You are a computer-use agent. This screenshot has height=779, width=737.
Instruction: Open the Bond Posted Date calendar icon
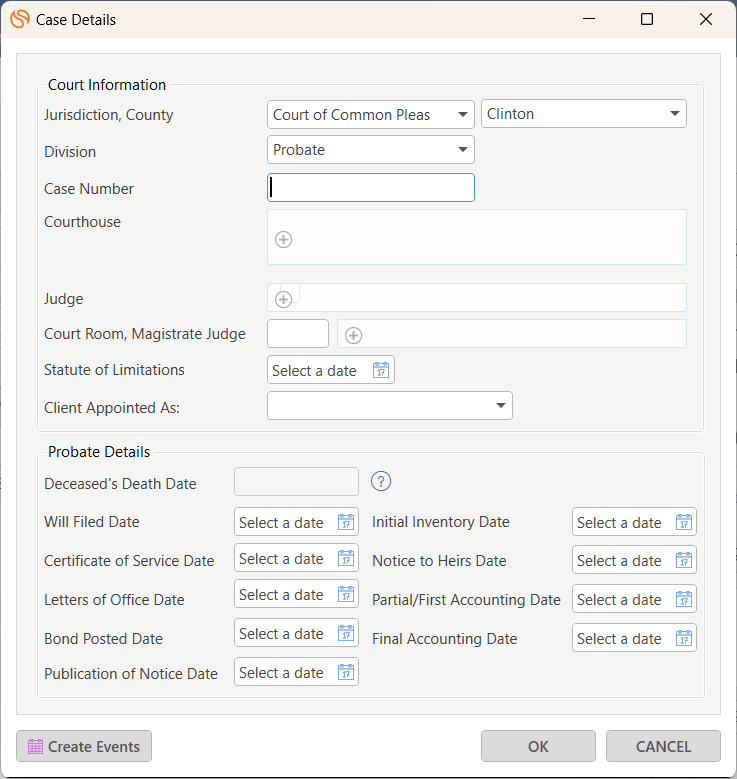(x=346, y=633)
